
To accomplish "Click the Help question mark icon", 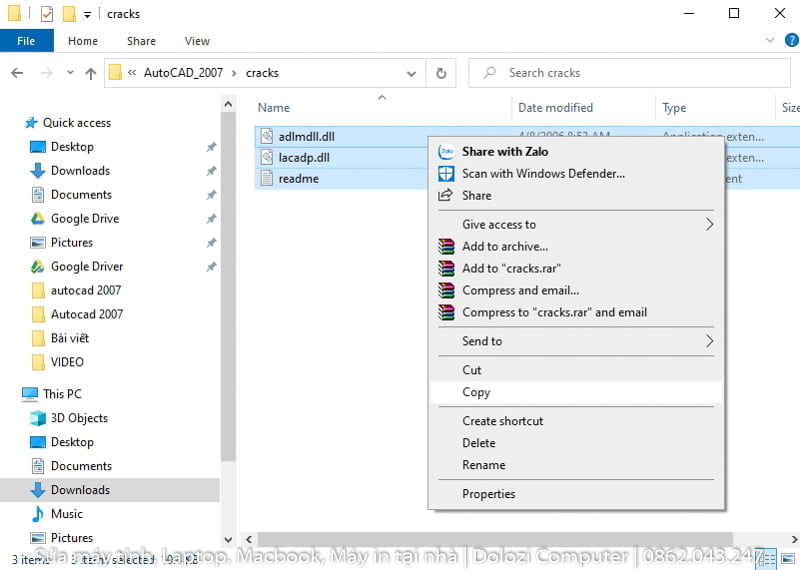I will pos(791,41).
